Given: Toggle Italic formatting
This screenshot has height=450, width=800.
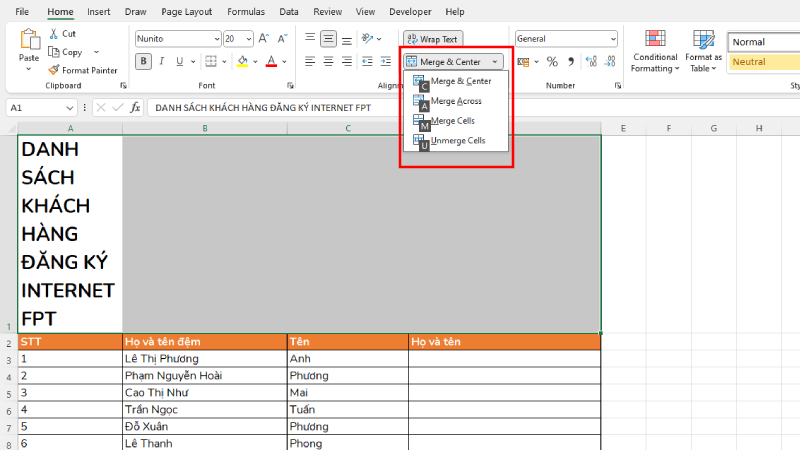Looking at the screenshot, I should [163, 62].
